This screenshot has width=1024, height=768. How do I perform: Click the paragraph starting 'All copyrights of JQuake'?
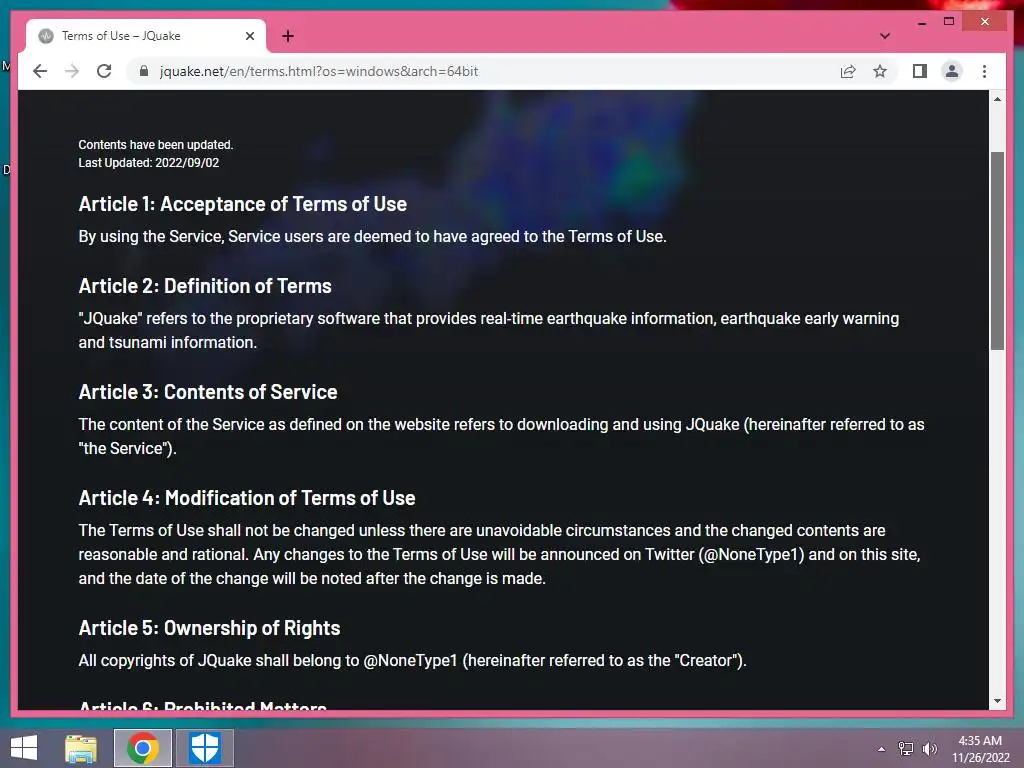tap(412, 660)
